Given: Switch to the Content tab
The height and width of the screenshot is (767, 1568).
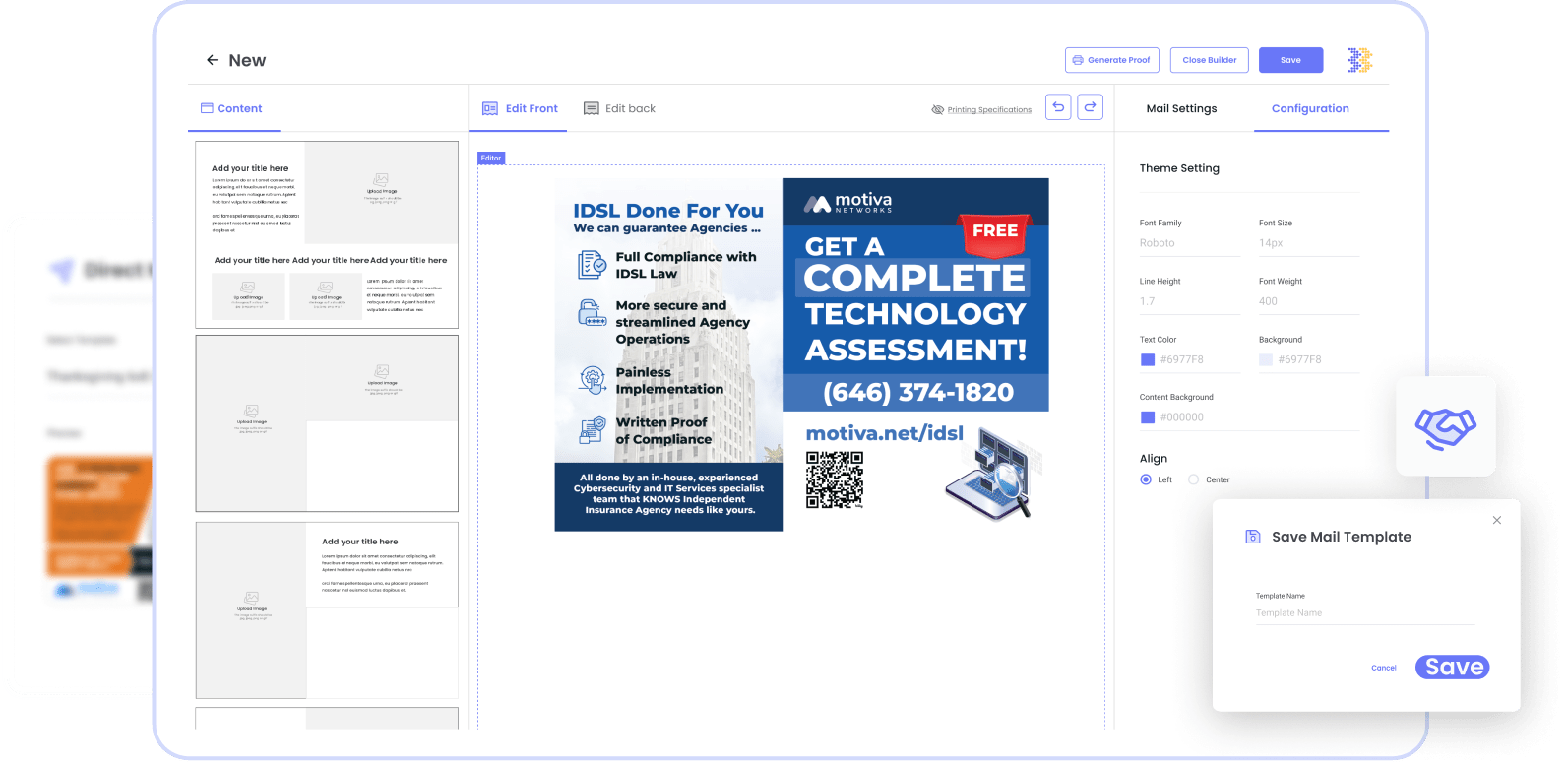Looking at the screenshot, I should [232, 108].
